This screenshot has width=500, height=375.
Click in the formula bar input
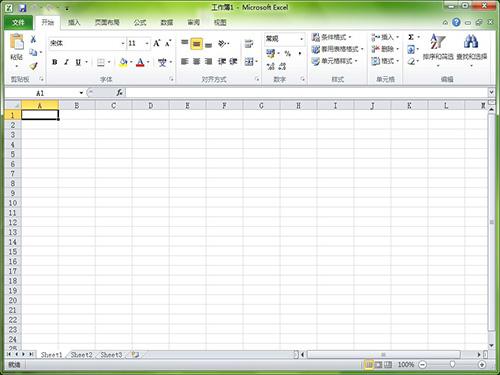[307, 93]
